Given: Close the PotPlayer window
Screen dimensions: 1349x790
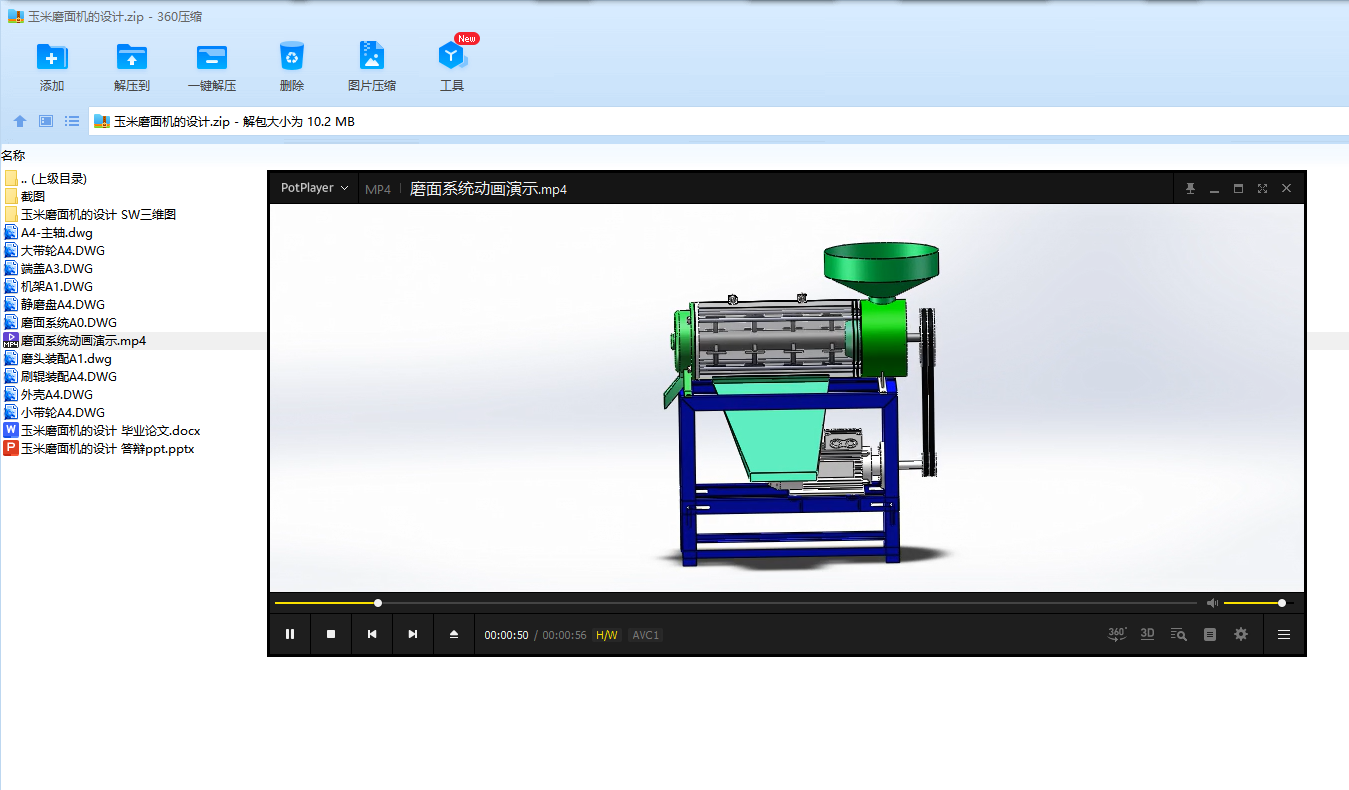Looking at the screenshot, I should click(x=1287, y=188).
